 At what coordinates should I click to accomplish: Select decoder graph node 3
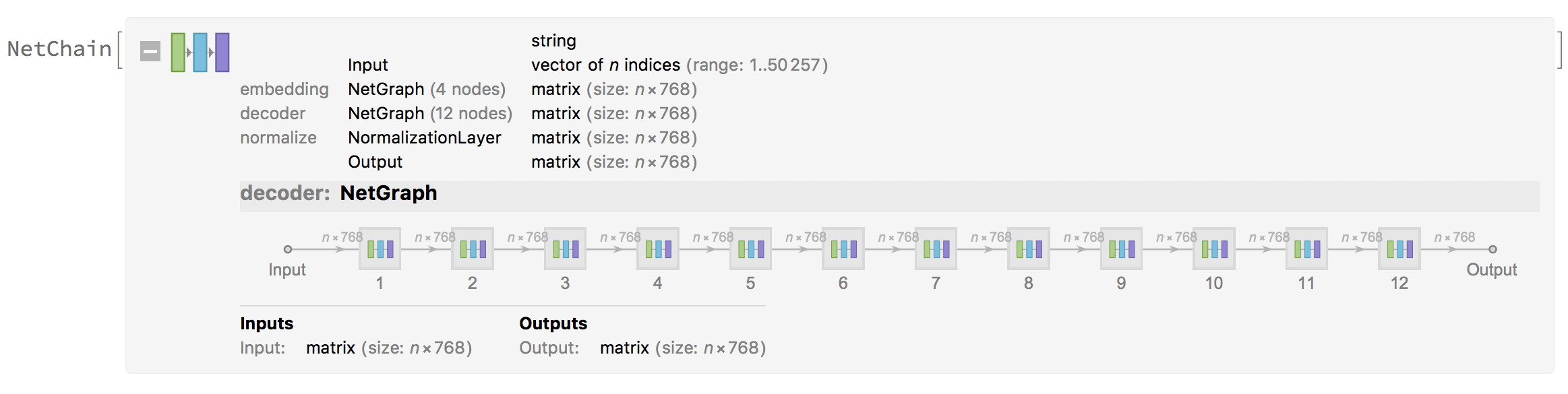pos(566,249)
